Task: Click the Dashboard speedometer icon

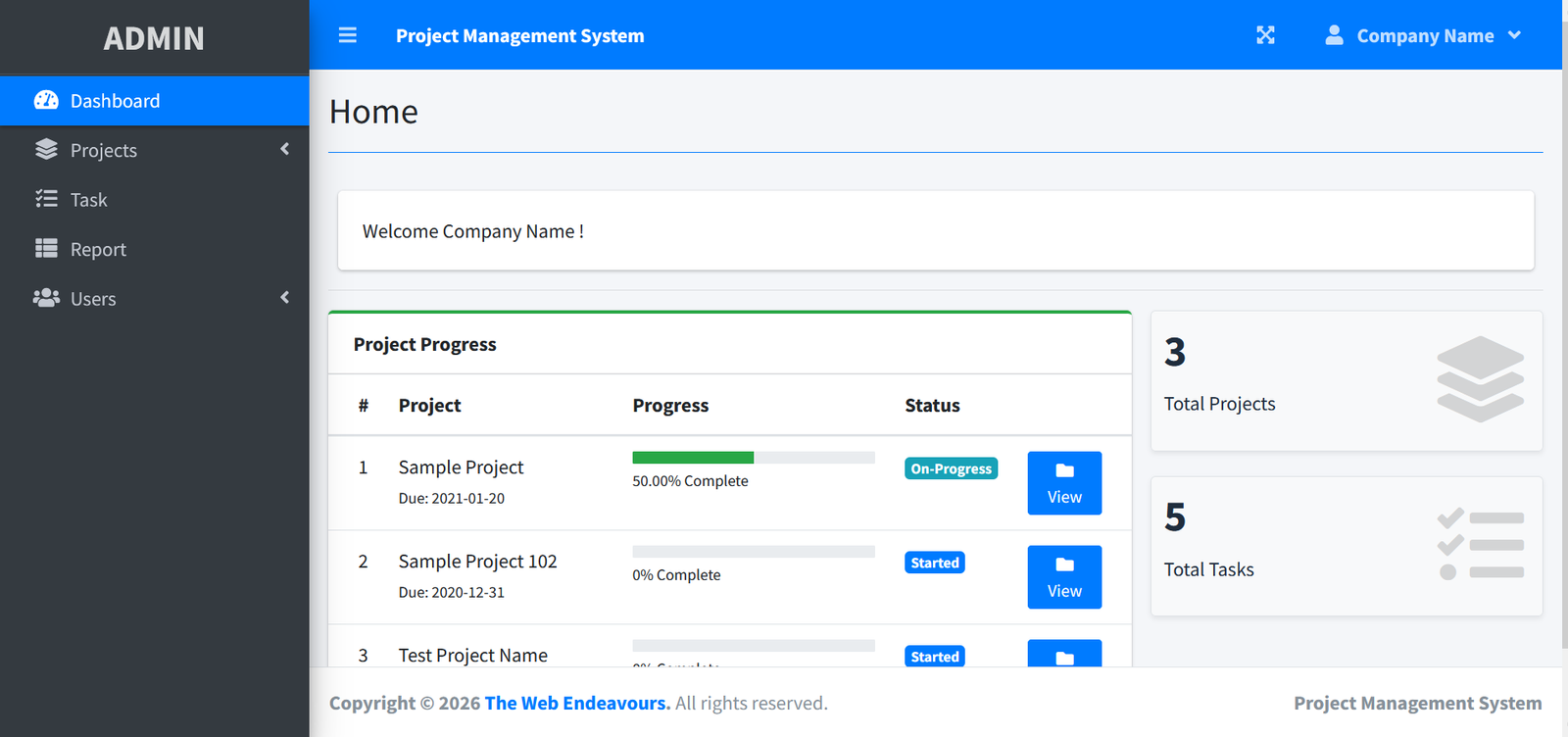Action: (46, 100)
